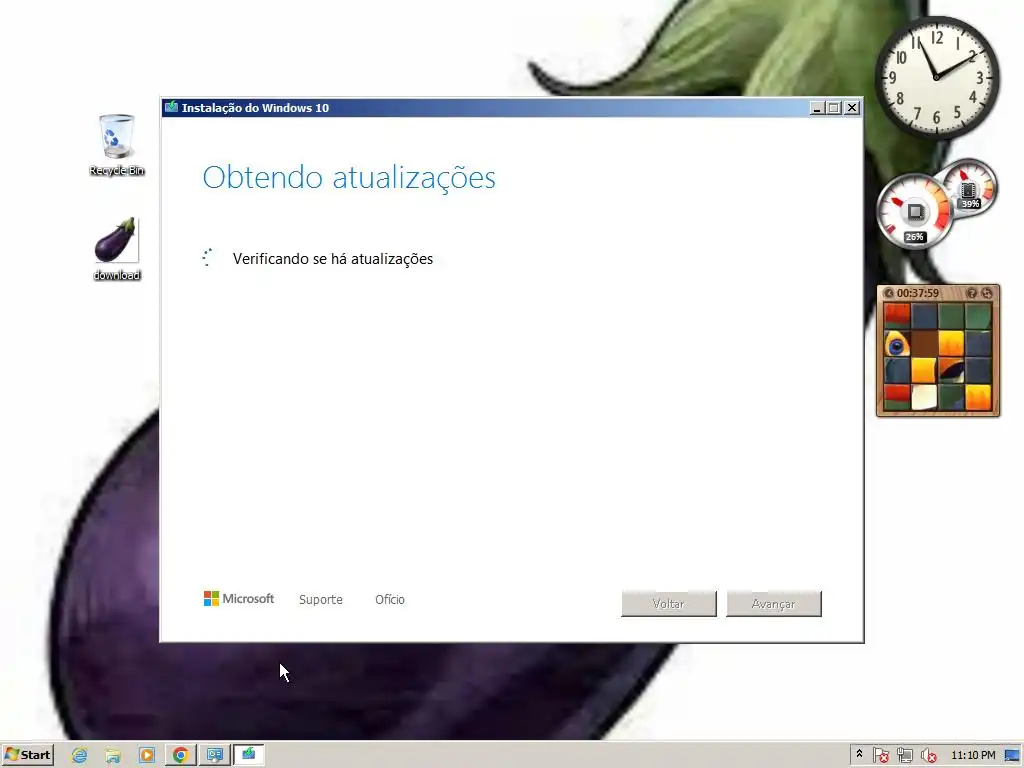This screenshot has width=1024, height=768.
Task: Open the 11:10 PM tray clock
Action: [973, 756]
